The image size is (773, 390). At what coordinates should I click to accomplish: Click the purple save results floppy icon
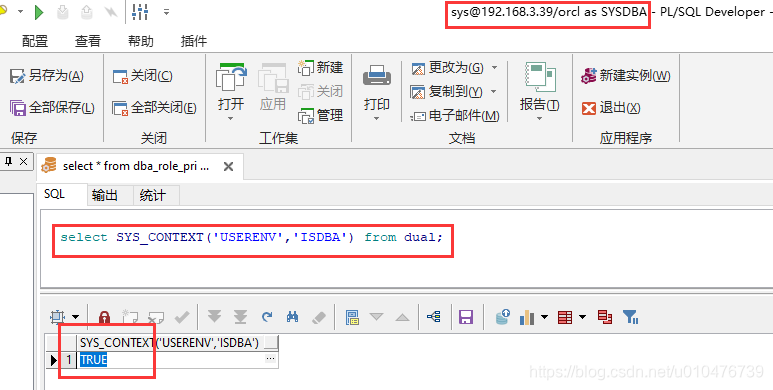(465, 317)
